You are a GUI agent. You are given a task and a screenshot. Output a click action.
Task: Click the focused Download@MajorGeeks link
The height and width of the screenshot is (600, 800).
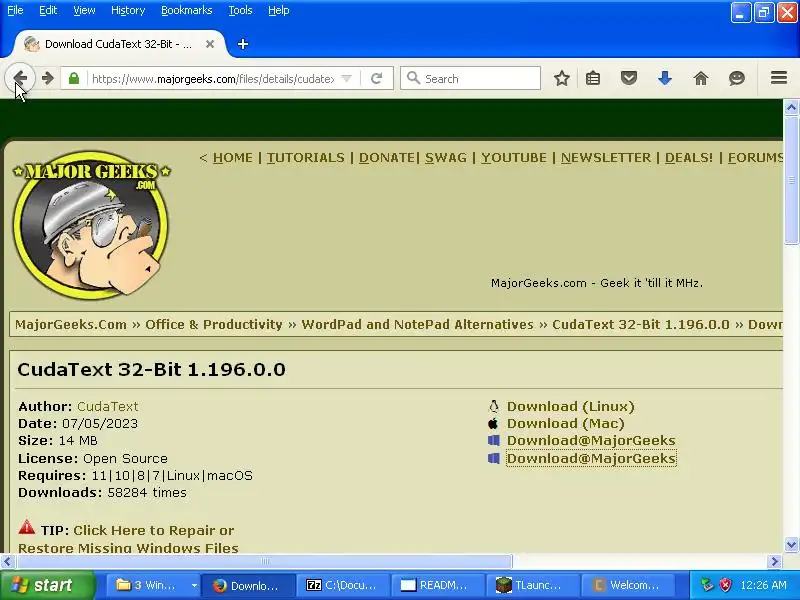[591, 458]
